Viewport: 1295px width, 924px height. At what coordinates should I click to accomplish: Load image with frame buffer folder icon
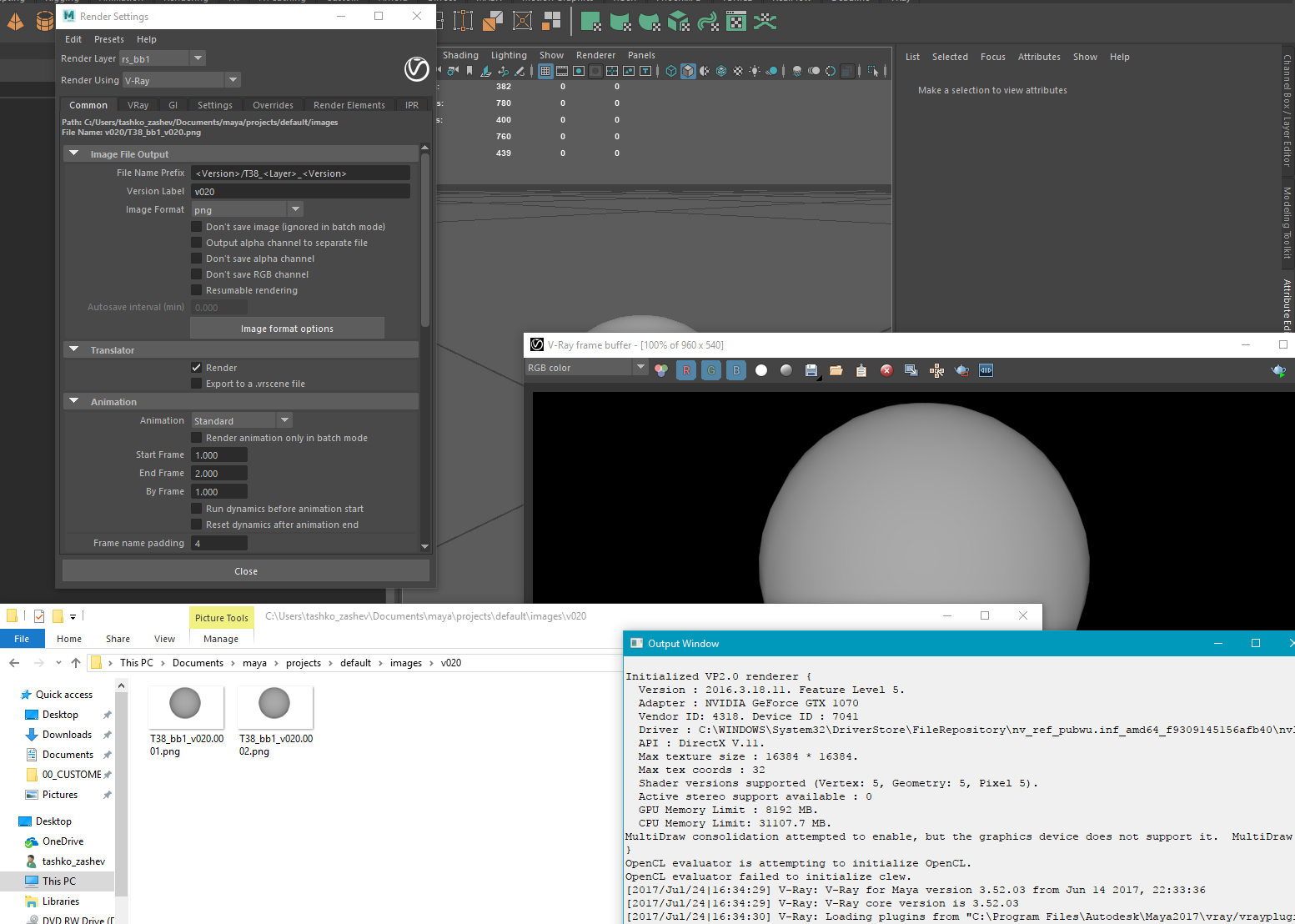pos(836,370)
